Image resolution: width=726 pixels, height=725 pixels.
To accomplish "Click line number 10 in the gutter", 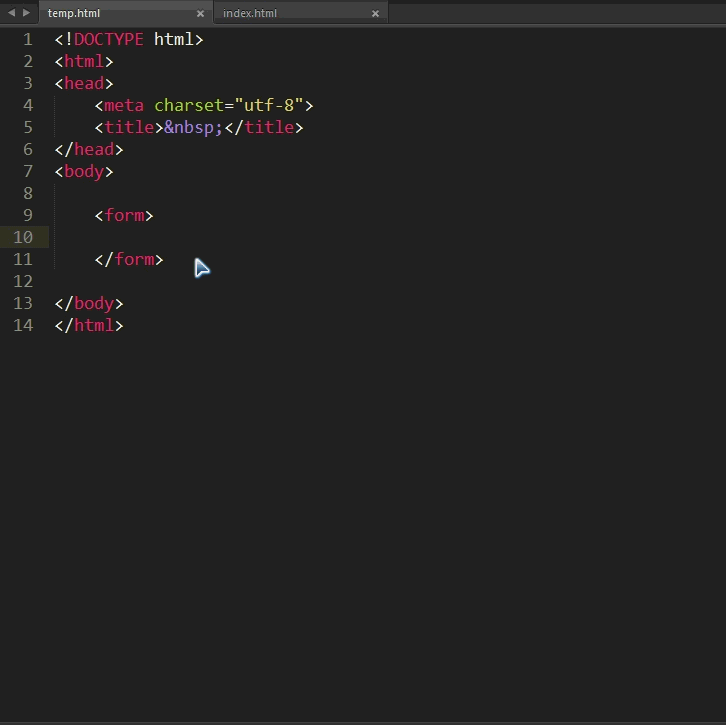I will [x=23, y=238].
